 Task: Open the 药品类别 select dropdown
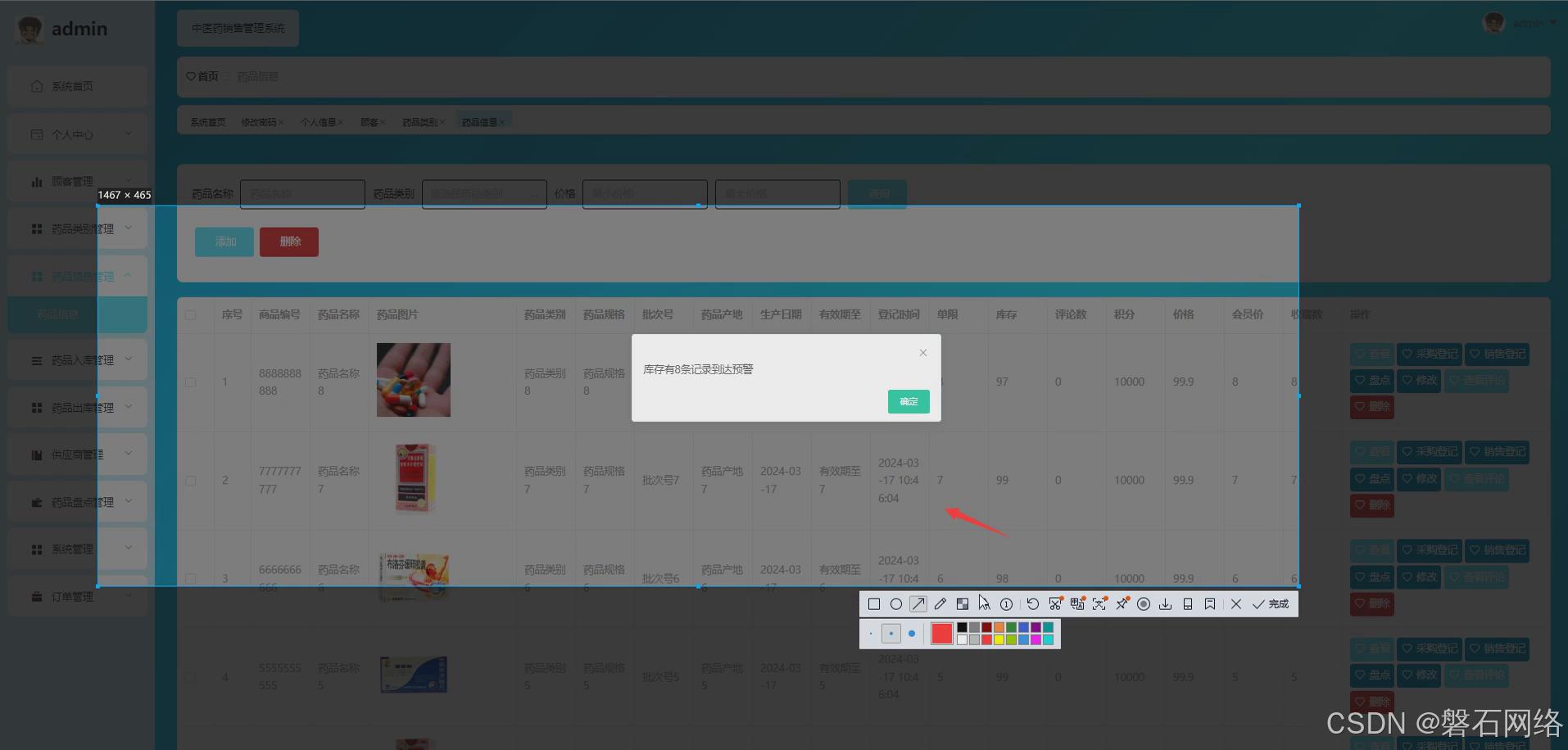pyautogui.click(x=484, y=194)
